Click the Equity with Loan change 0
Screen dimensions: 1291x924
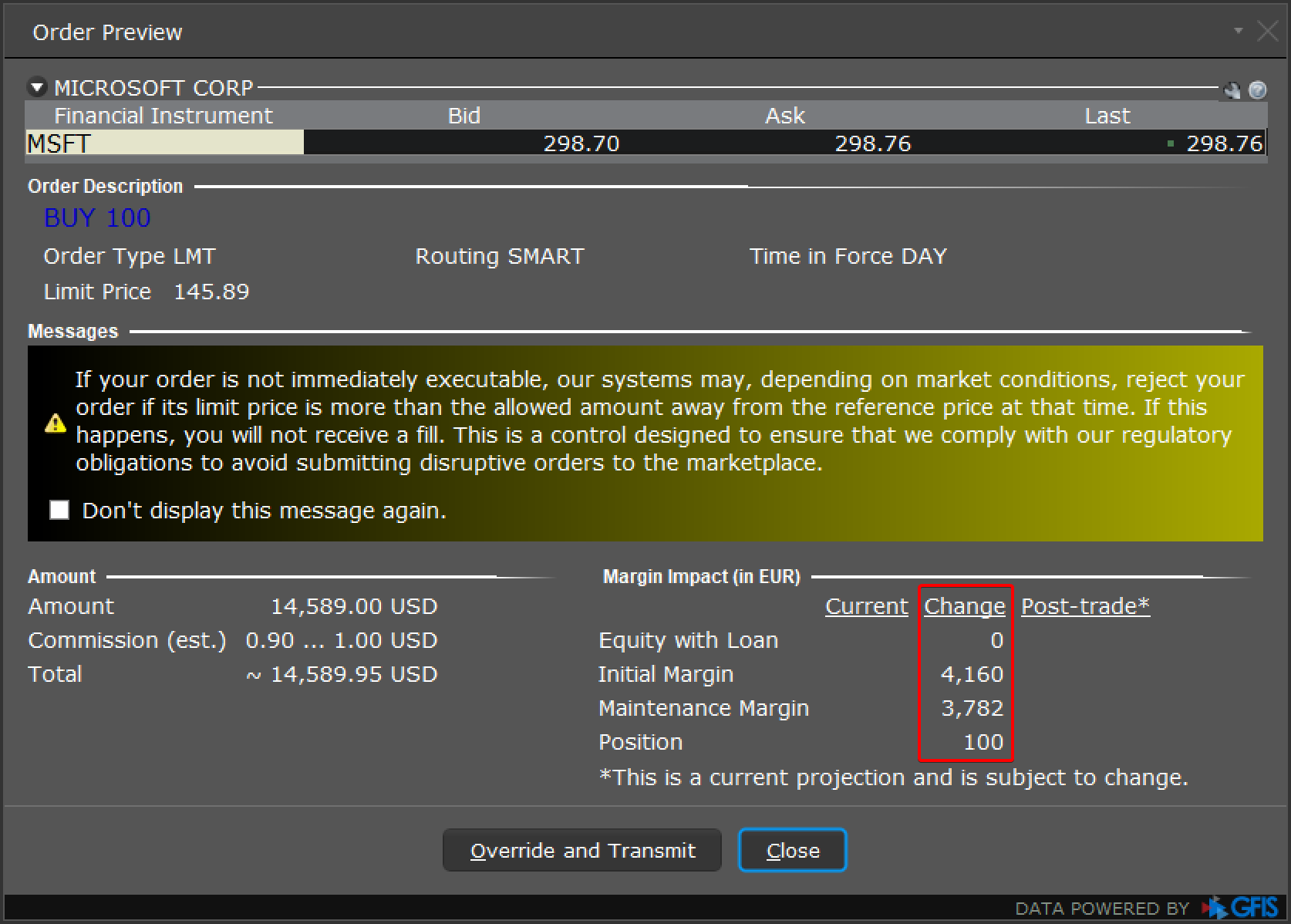click(x=997, y=640)
